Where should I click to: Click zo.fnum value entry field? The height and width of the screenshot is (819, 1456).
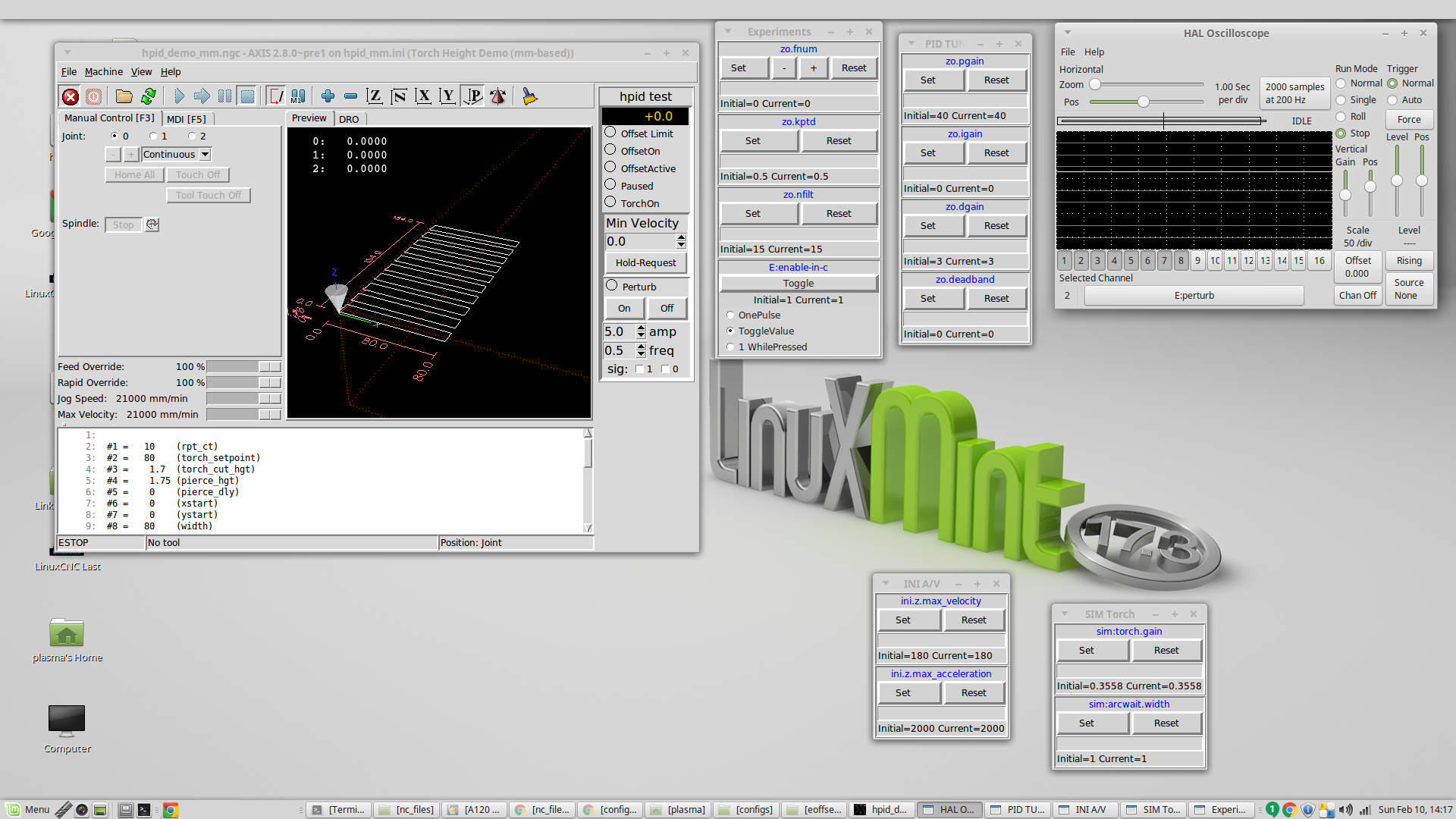799,88
